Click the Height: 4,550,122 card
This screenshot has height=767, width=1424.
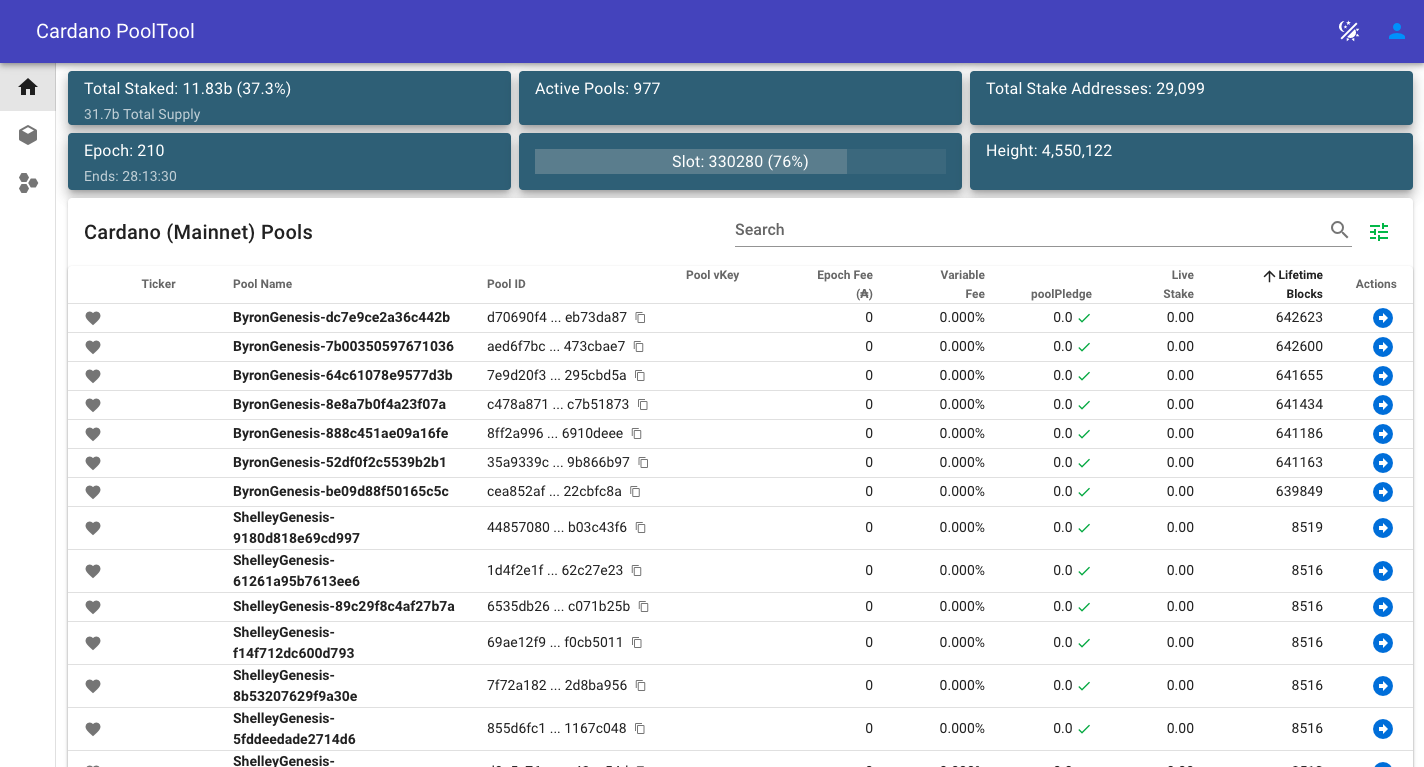(x=1191, y=162)
